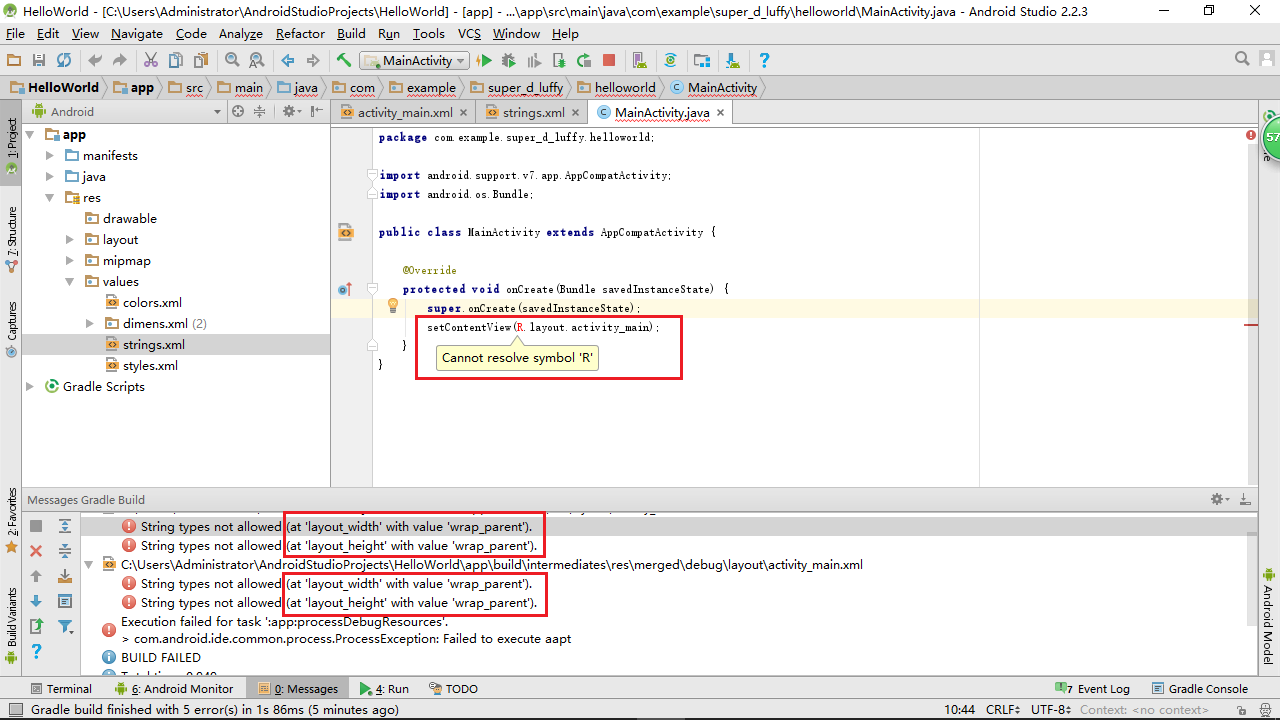Viewport: 1280px width, 720px height.
Task: Click the lightbulb quick-fix icon in editor
Action: pos(393,306)
